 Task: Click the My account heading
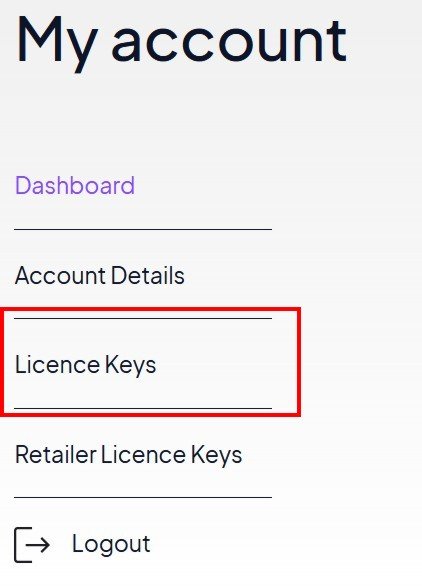point(181,42)
